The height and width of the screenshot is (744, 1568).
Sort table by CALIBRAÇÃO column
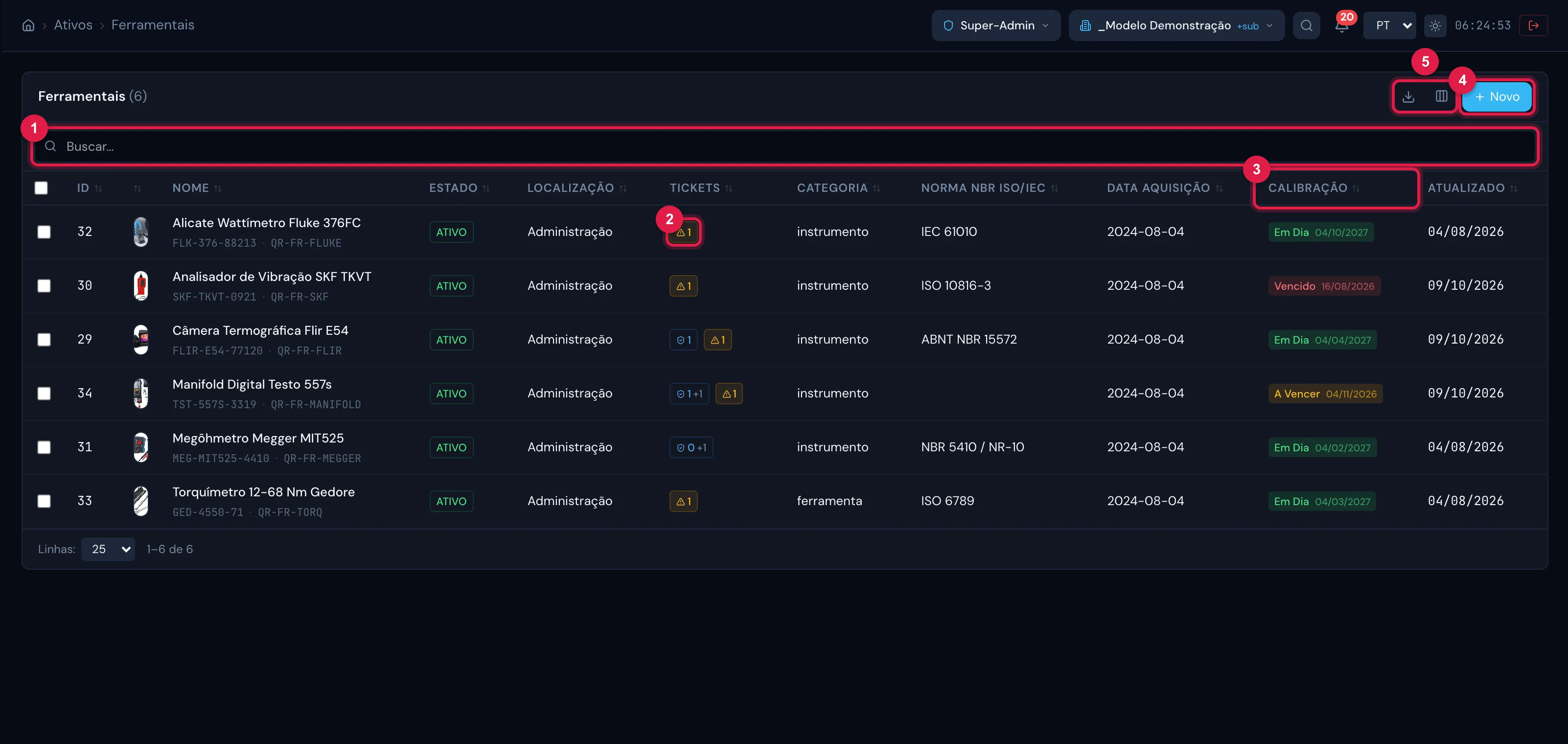1314,188
